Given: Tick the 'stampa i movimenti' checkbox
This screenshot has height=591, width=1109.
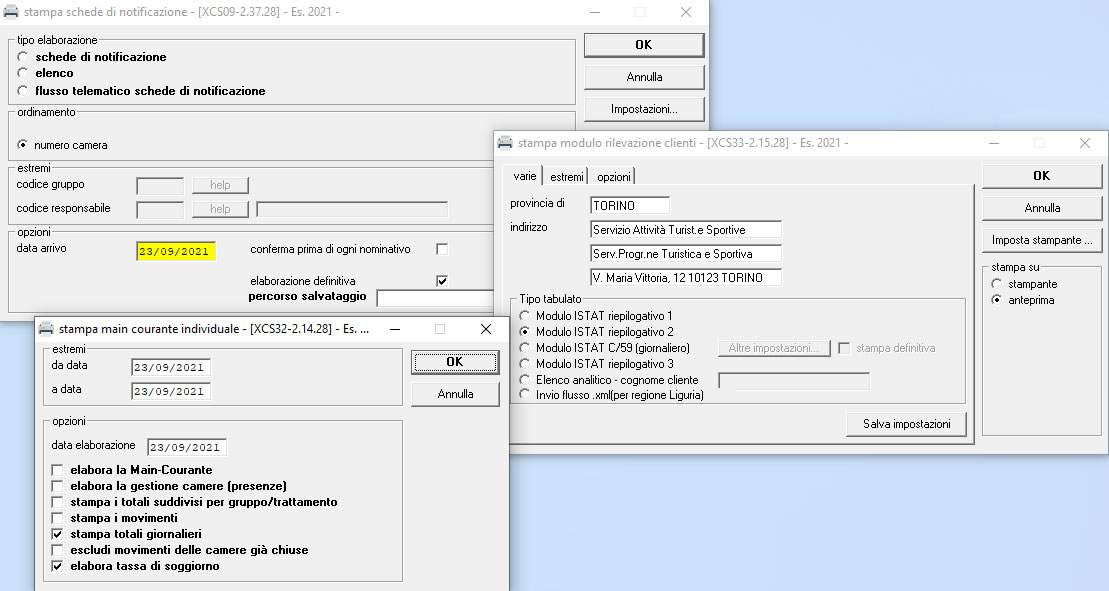Looking at the screenshot, I should click(x=57, y=518).
